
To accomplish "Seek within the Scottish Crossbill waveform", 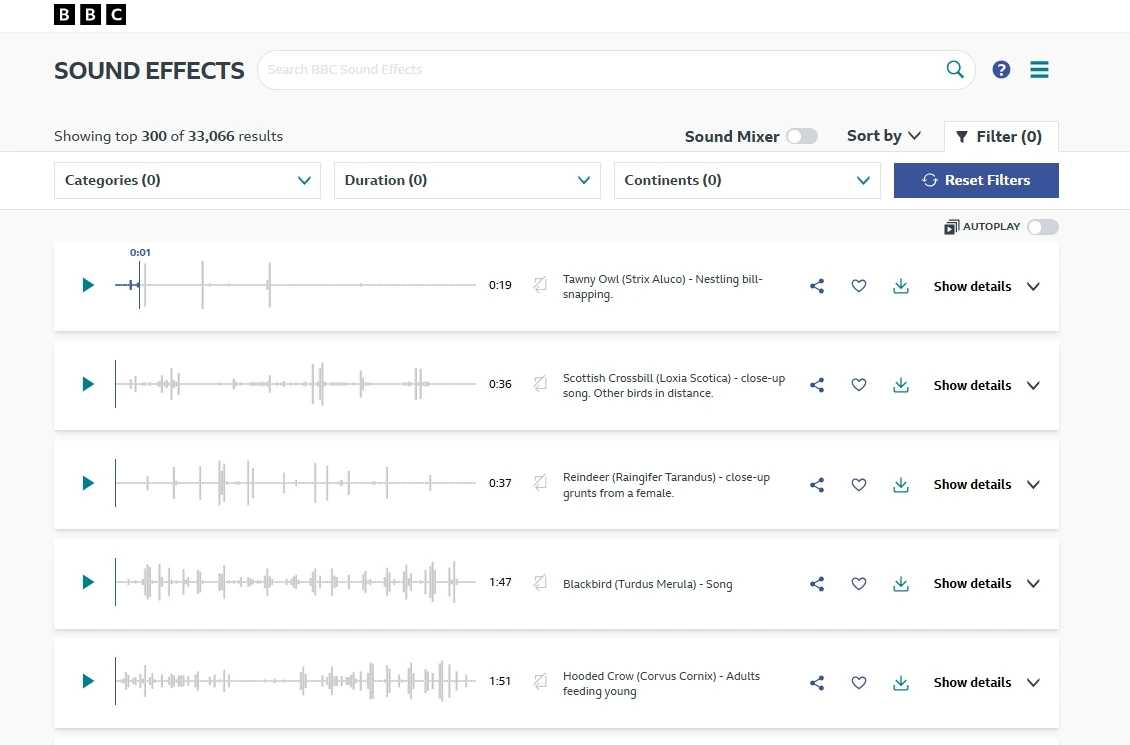I will pyautogui.click(x=295, y=383).
